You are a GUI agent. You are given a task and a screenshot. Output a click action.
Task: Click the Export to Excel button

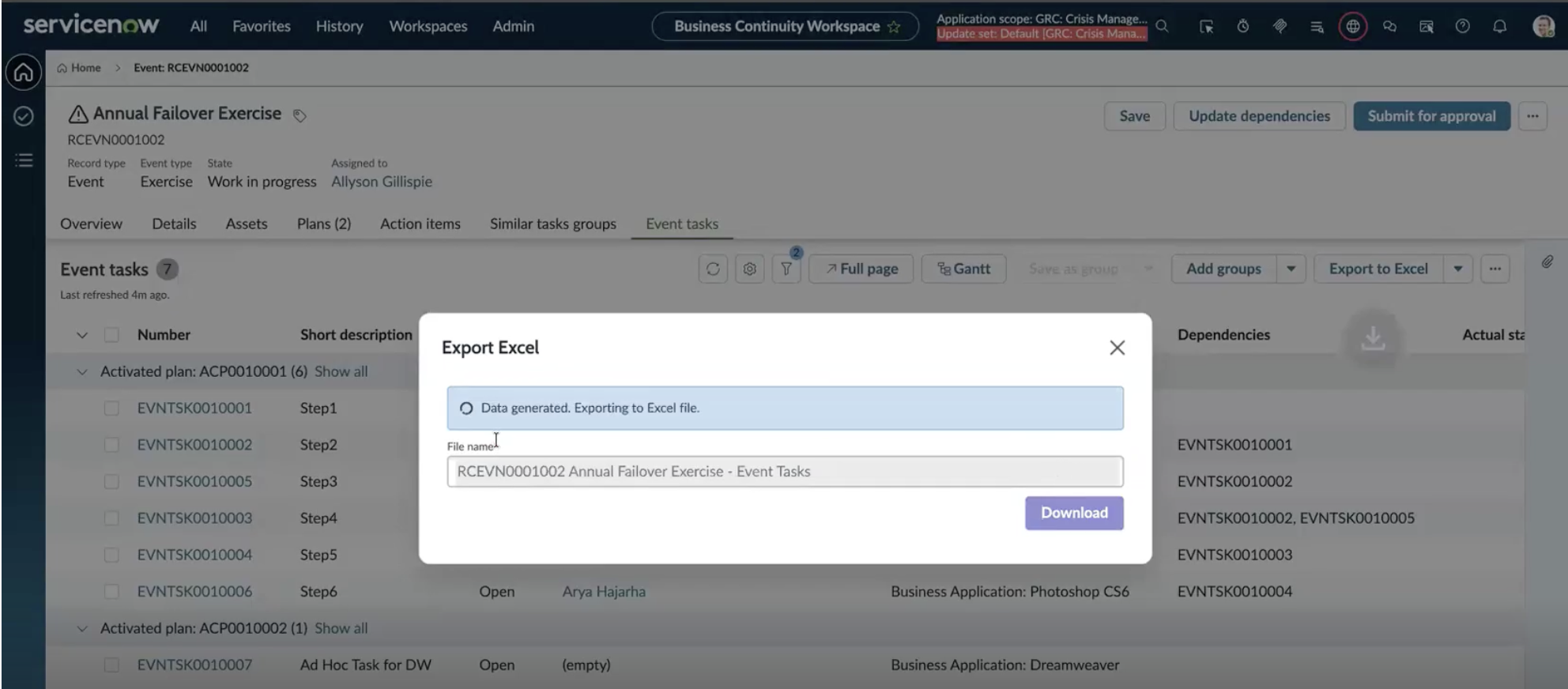tap(1378, 269)
